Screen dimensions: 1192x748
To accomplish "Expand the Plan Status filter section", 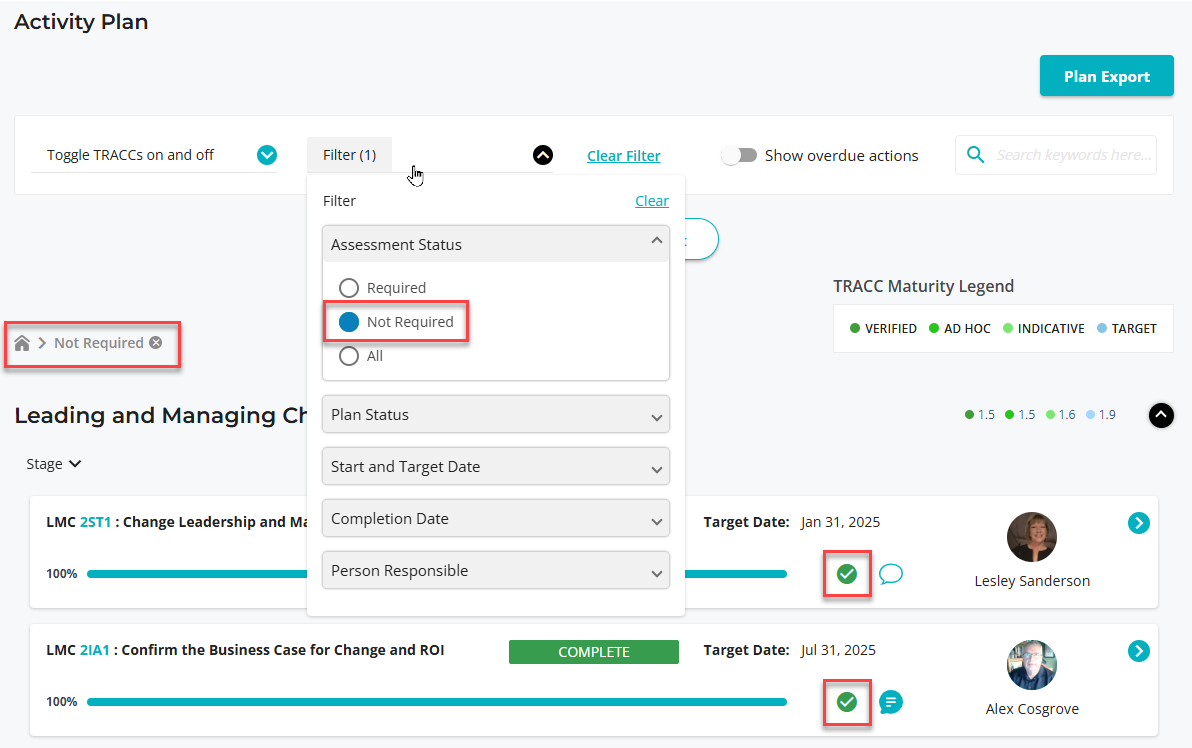I will (496, 415).
